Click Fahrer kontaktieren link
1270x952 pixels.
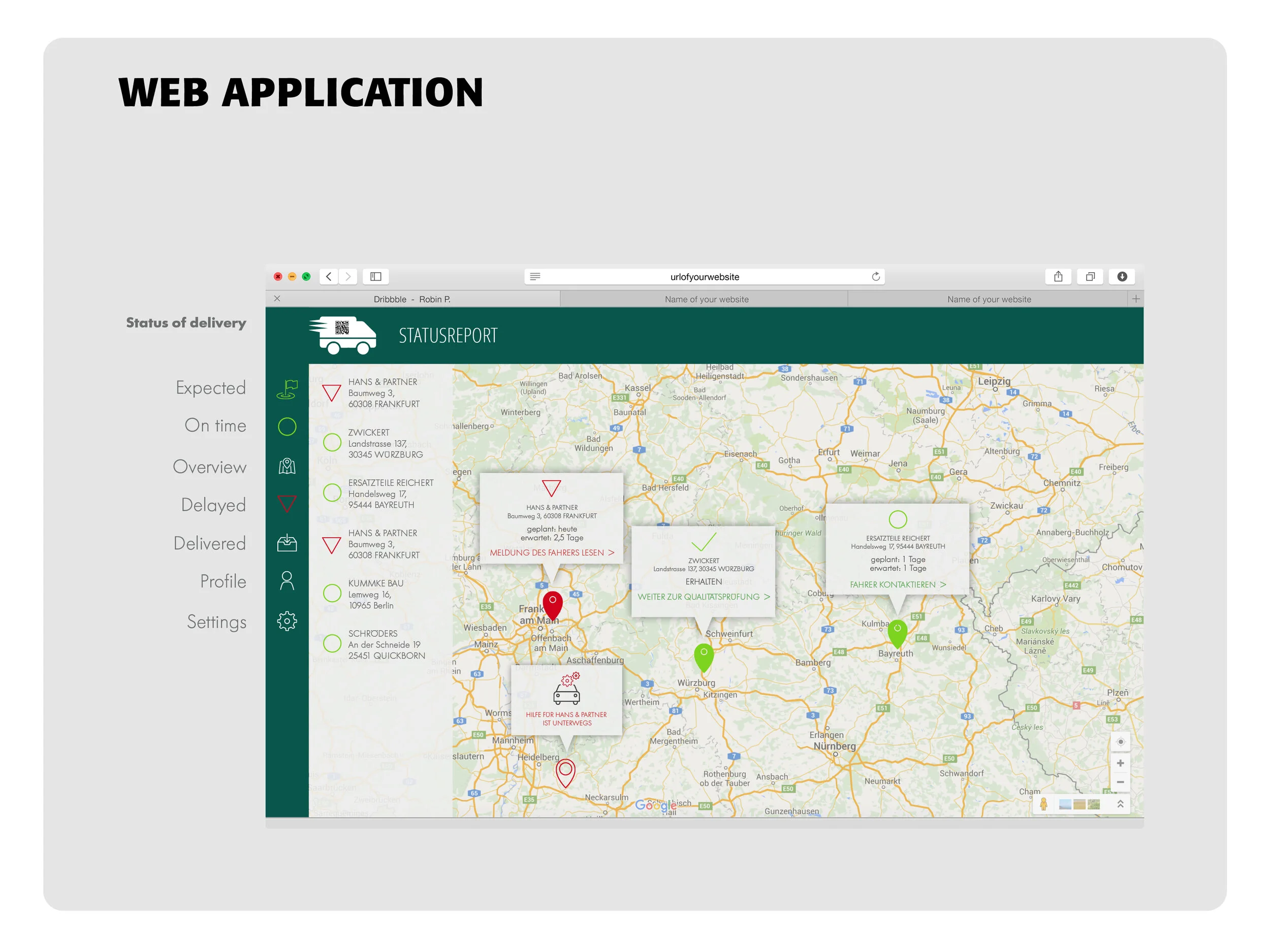(898, 585)
